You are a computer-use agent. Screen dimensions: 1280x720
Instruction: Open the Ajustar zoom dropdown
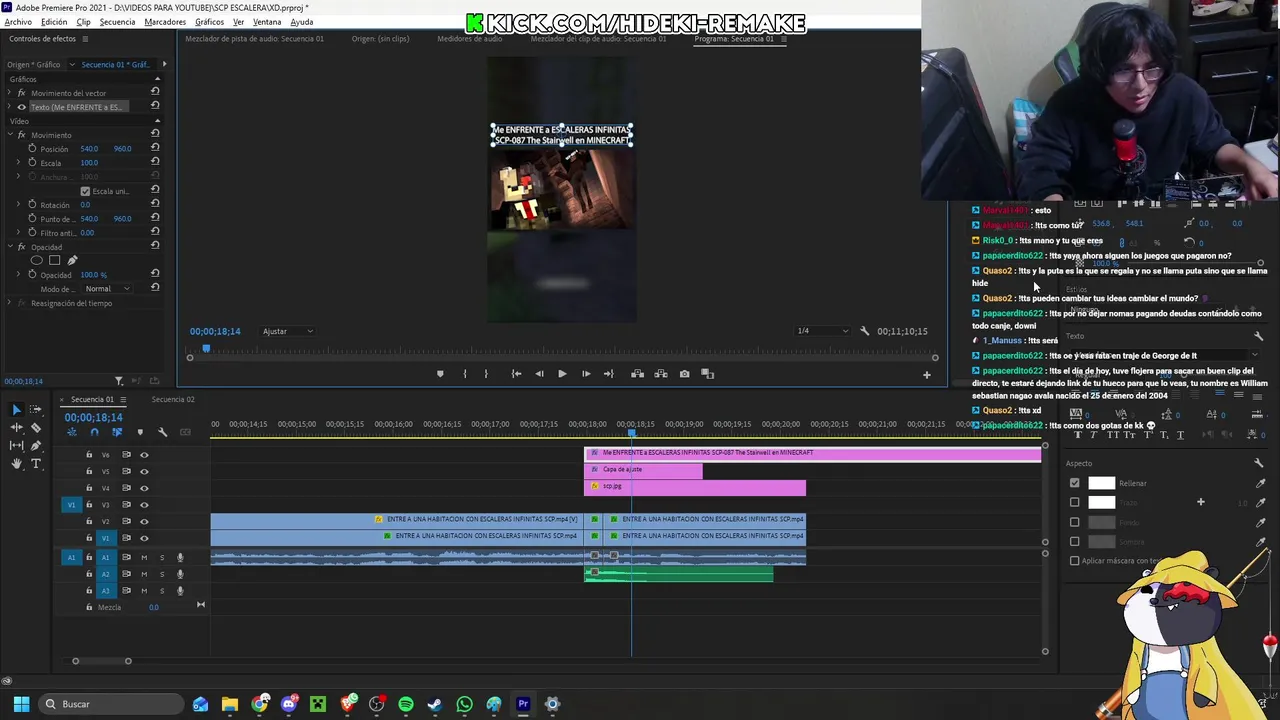tap(288, 331)
